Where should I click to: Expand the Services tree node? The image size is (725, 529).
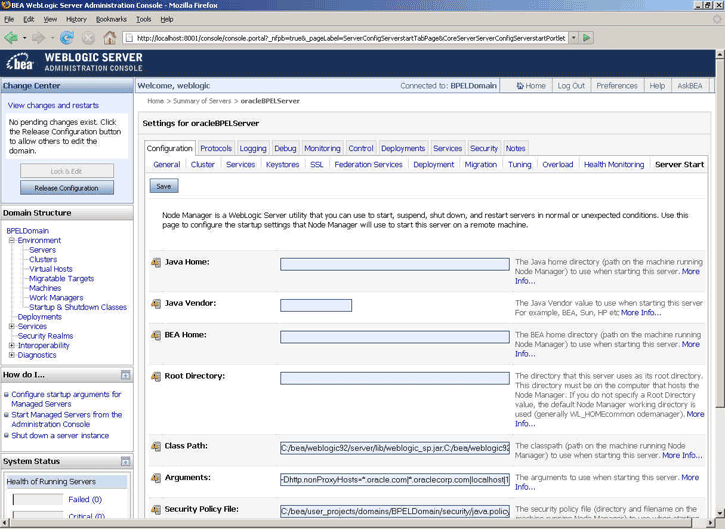pos(12,326)
